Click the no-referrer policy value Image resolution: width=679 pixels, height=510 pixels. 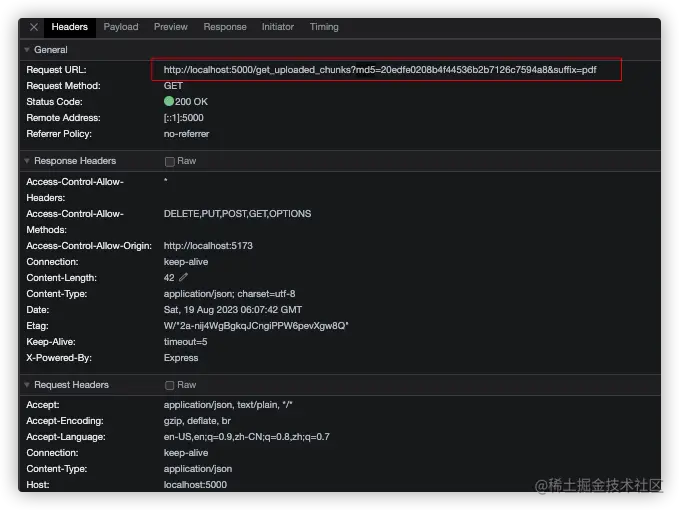[x=186, y=134]
